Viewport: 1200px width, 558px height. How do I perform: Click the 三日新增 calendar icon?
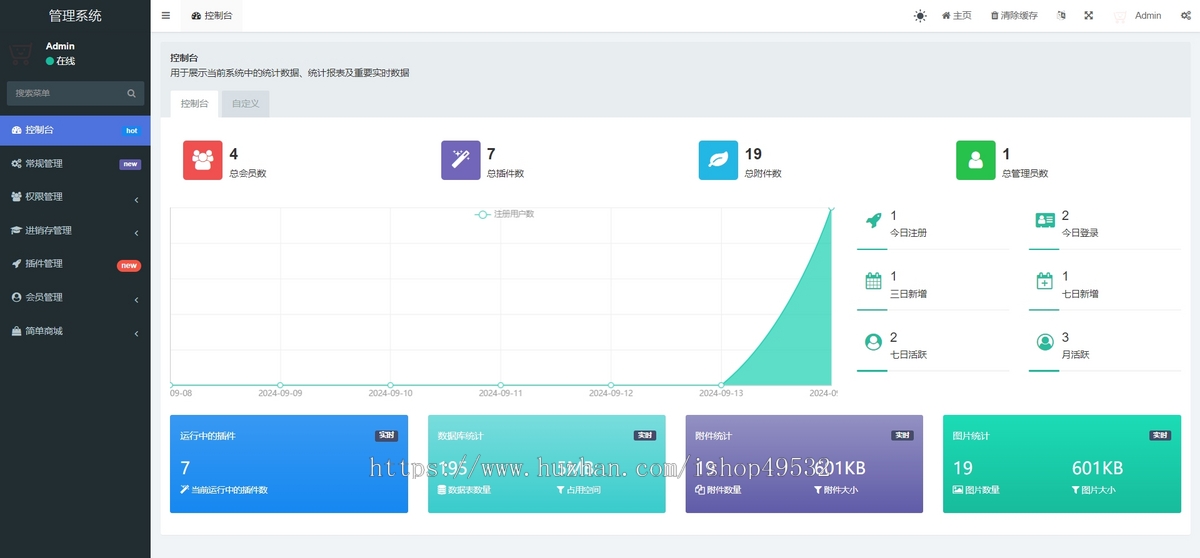(873, 281)
